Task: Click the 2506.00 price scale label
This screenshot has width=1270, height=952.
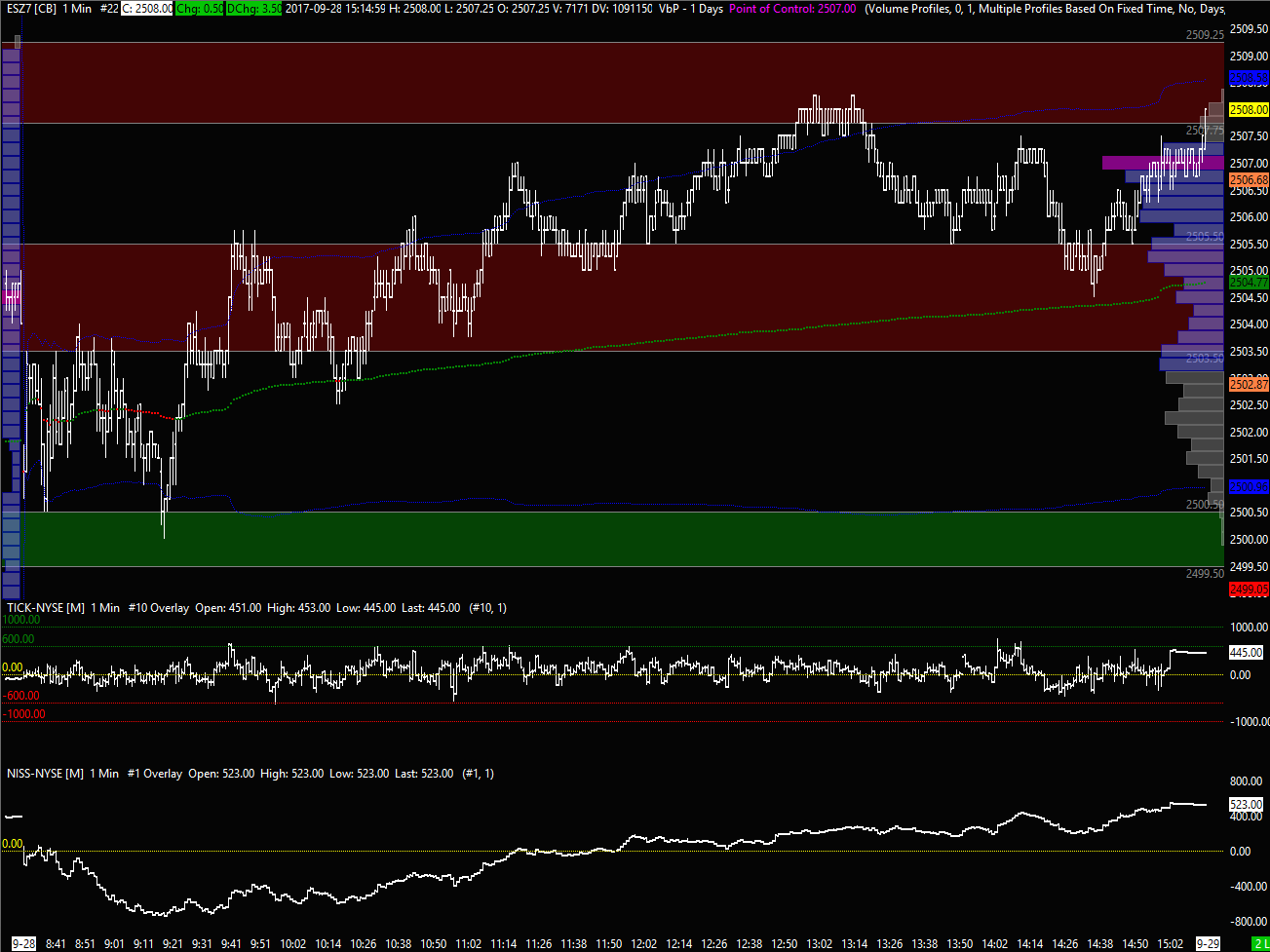Action: point(1249,217)
